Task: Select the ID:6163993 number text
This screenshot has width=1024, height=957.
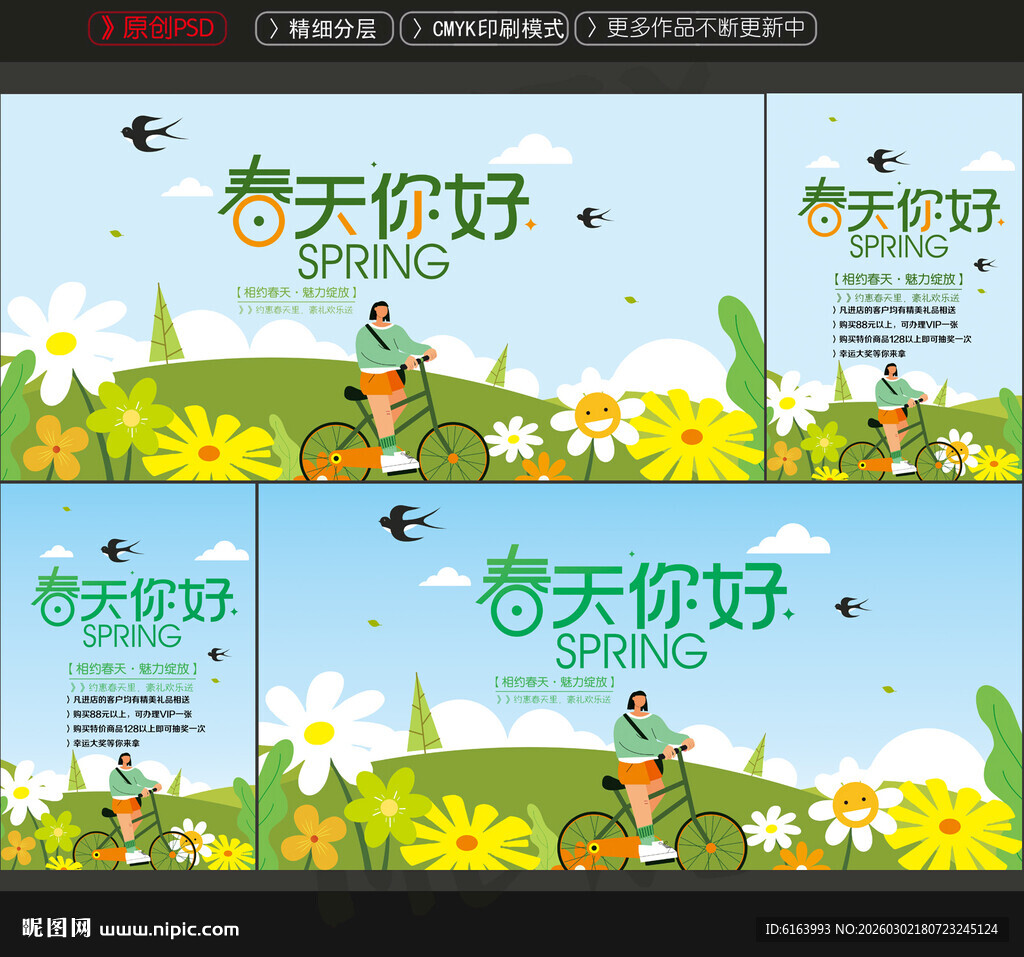Action: tap(797, 929)
